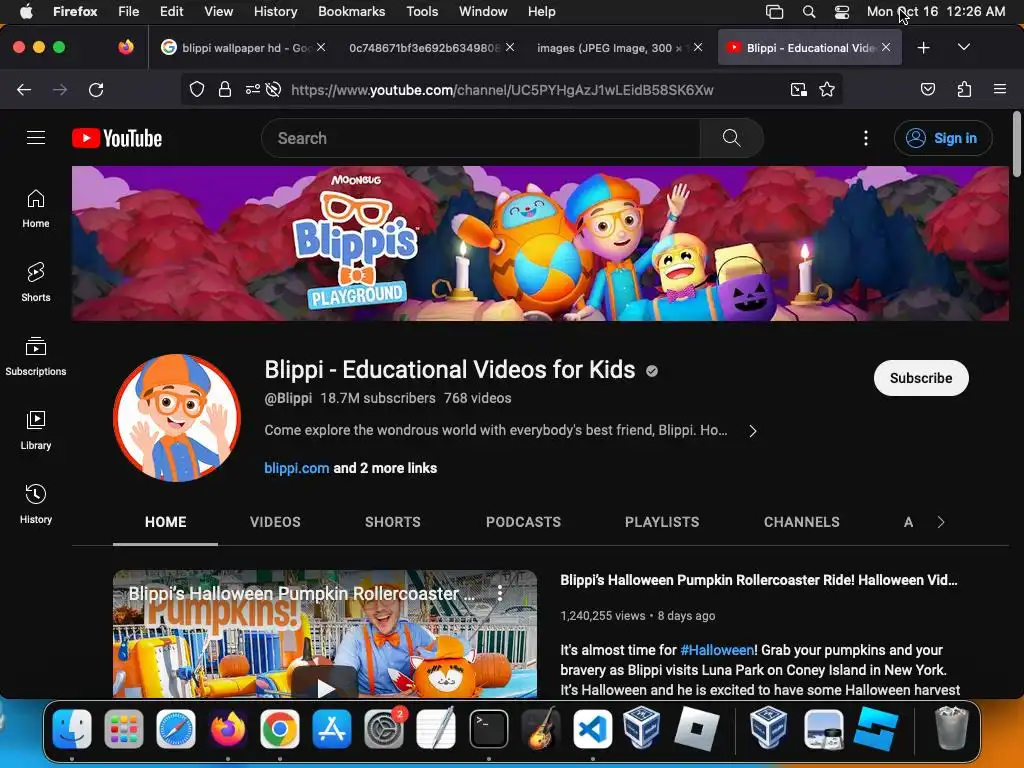The height and width of the screenshot is (768, 1024).
Task: Open site permissions icon in address bar
Action: pyautogui.click(x=253, y=89)
